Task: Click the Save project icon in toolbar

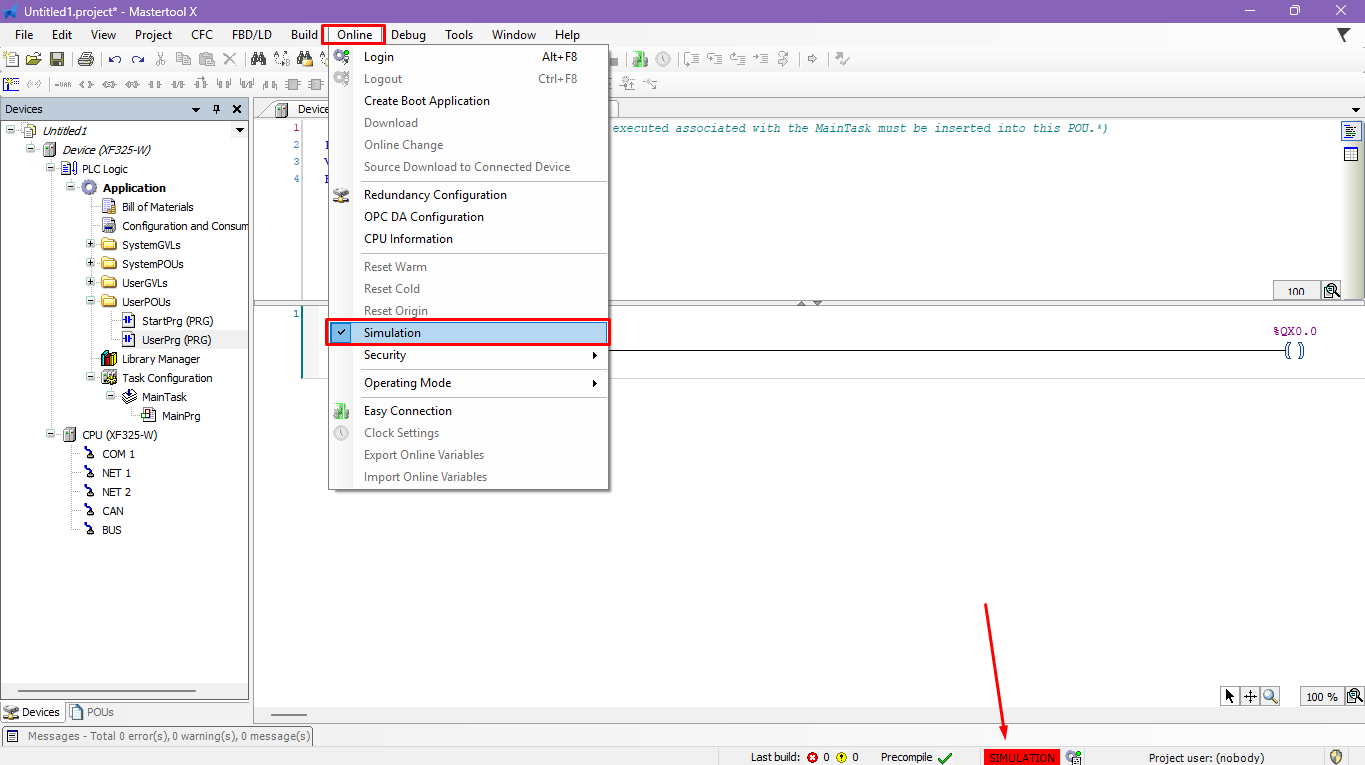Action: (x=57, y=60)
